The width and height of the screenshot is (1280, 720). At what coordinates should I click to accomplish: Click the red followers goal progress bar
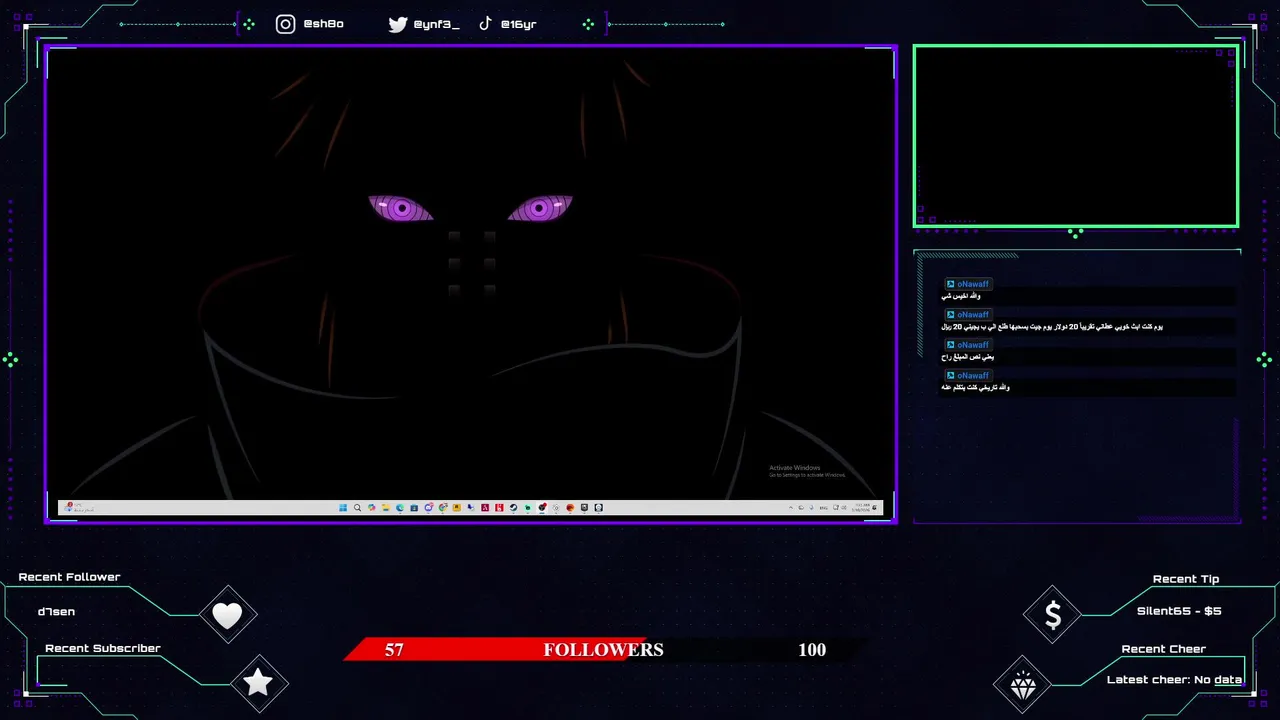click(x=497, y=650)
